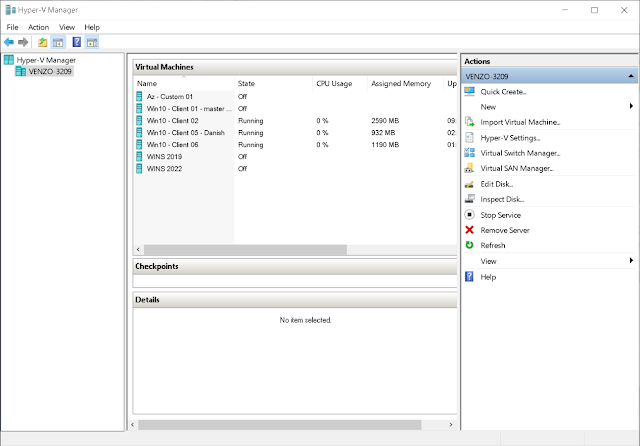Click the 1190 MB assigned memory cell
Screen dimensions: 640x446
[x=385, y=144]
